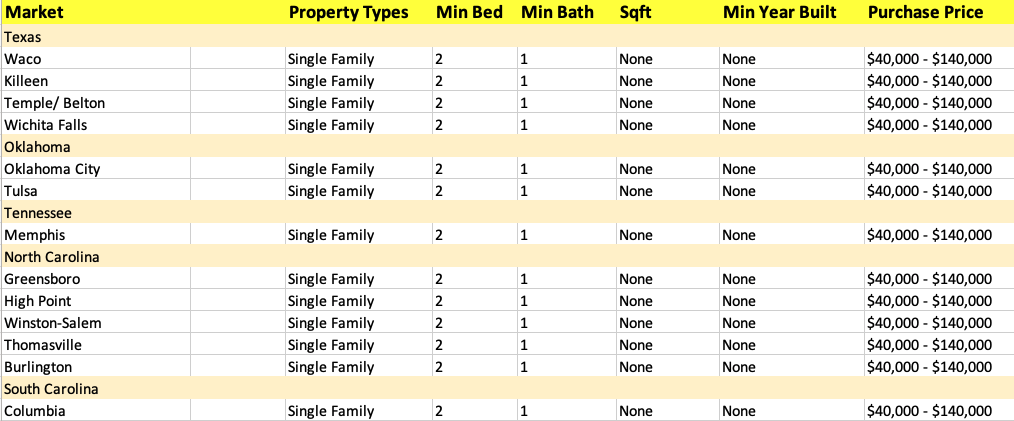
Task: Click the South Carolina section row
Action: point(507,389)
